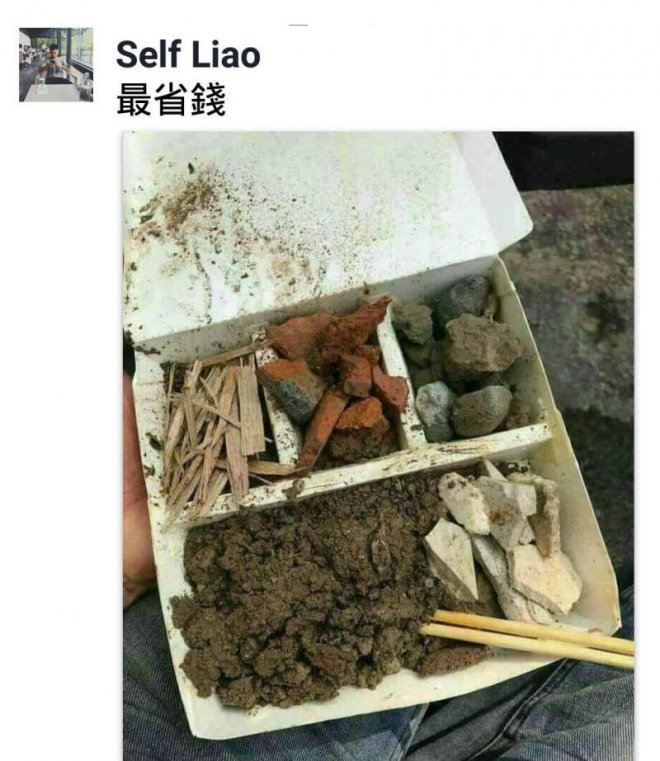660x761 pixels.
Task: Click the person inside the avatar image
Action: click(x=53, y=63)
